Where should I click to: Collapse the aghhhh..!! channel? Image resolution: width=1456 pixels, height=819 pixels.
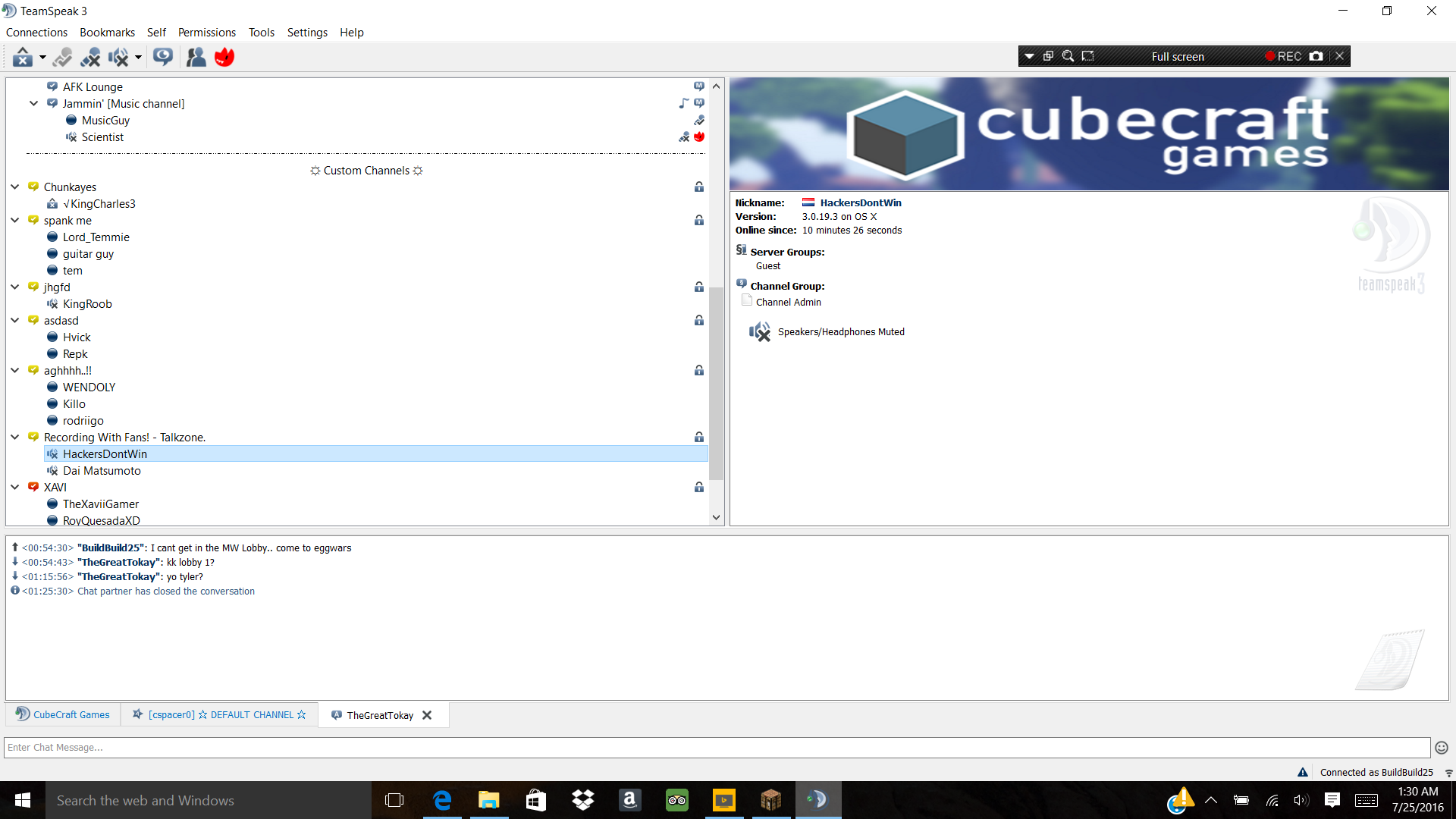click(14, 371)
